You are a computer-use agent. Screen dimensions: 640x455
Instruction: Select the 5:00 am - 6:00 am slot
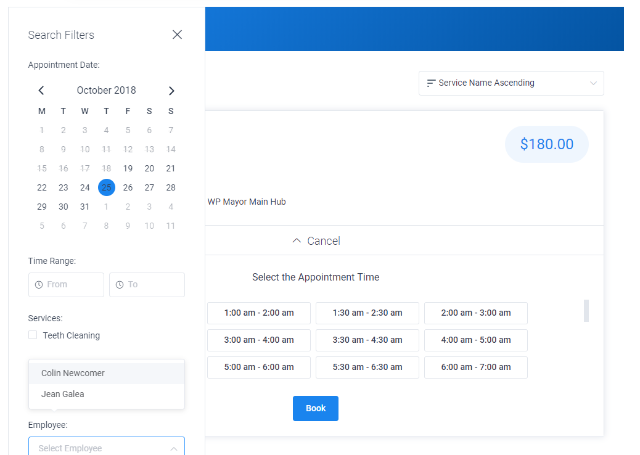pos(259,367)
